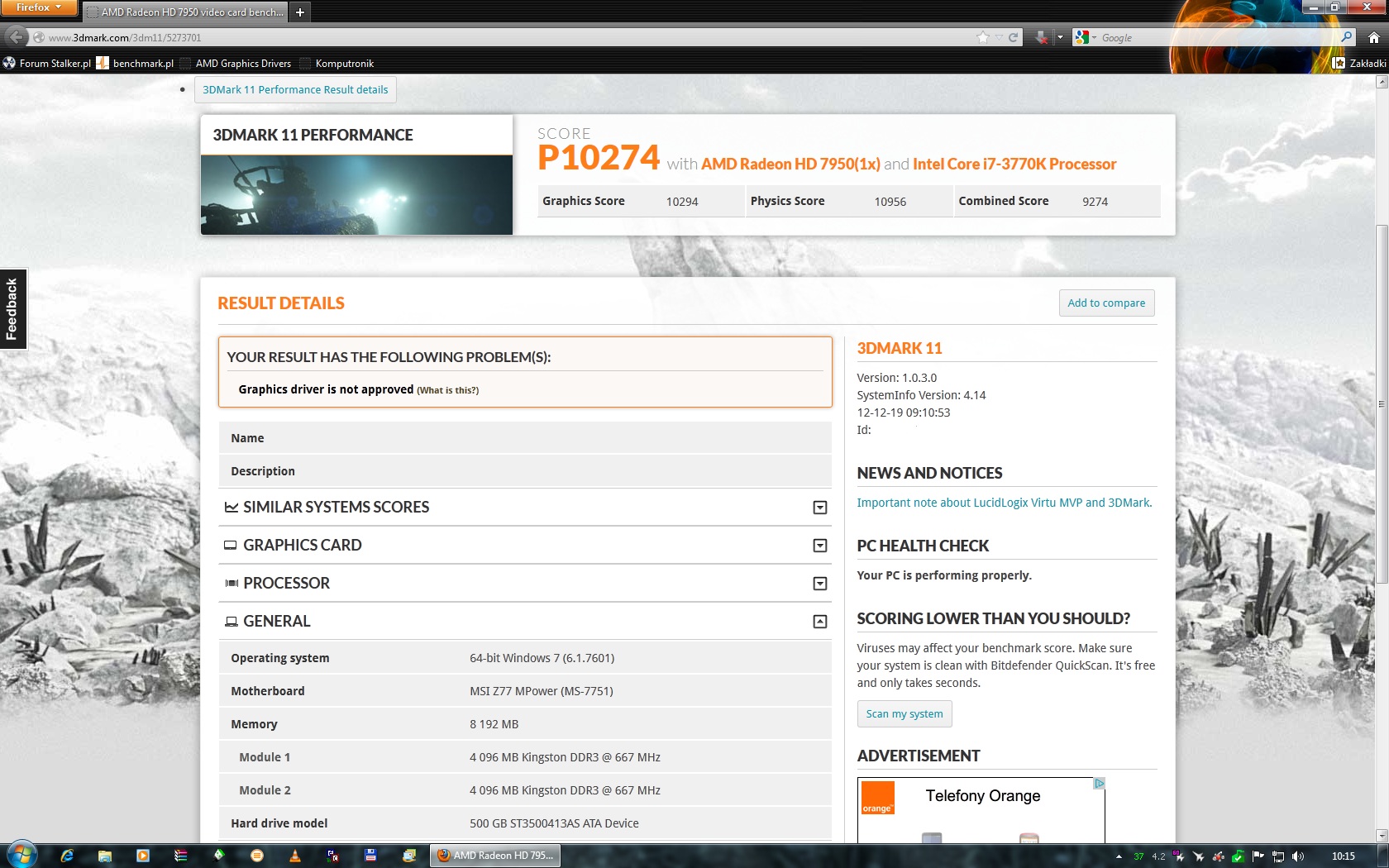
Task: Switch to the AMD Radeon HD 795... Firefox taskbar button
Action: tap(495, 856)
